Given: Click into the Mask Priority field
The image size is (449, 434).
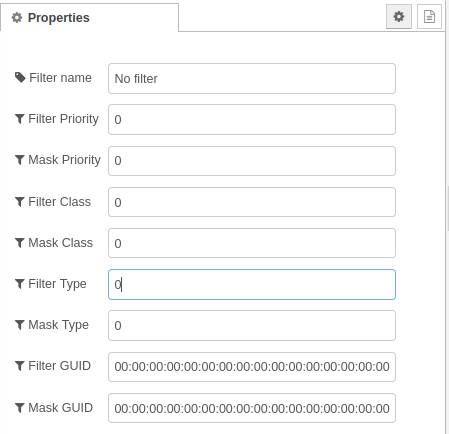Looking at the screenshot, I should (x=252, y=161).
